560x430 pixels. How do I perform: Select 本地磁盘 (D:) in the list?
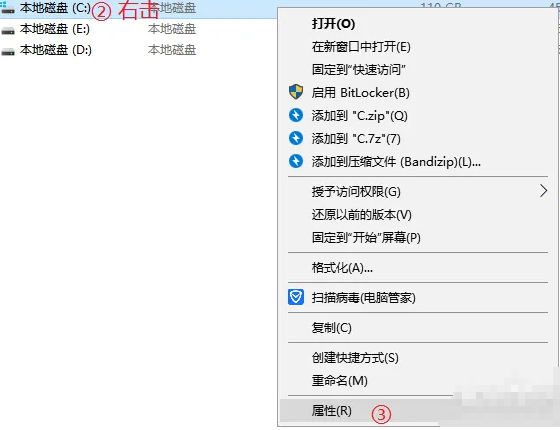56,50
